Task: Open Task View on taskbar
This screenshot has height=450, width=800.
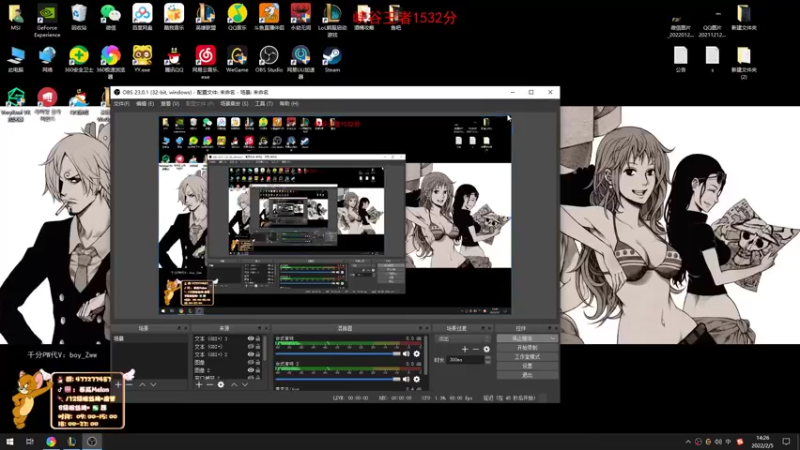Action: point(30,441)
